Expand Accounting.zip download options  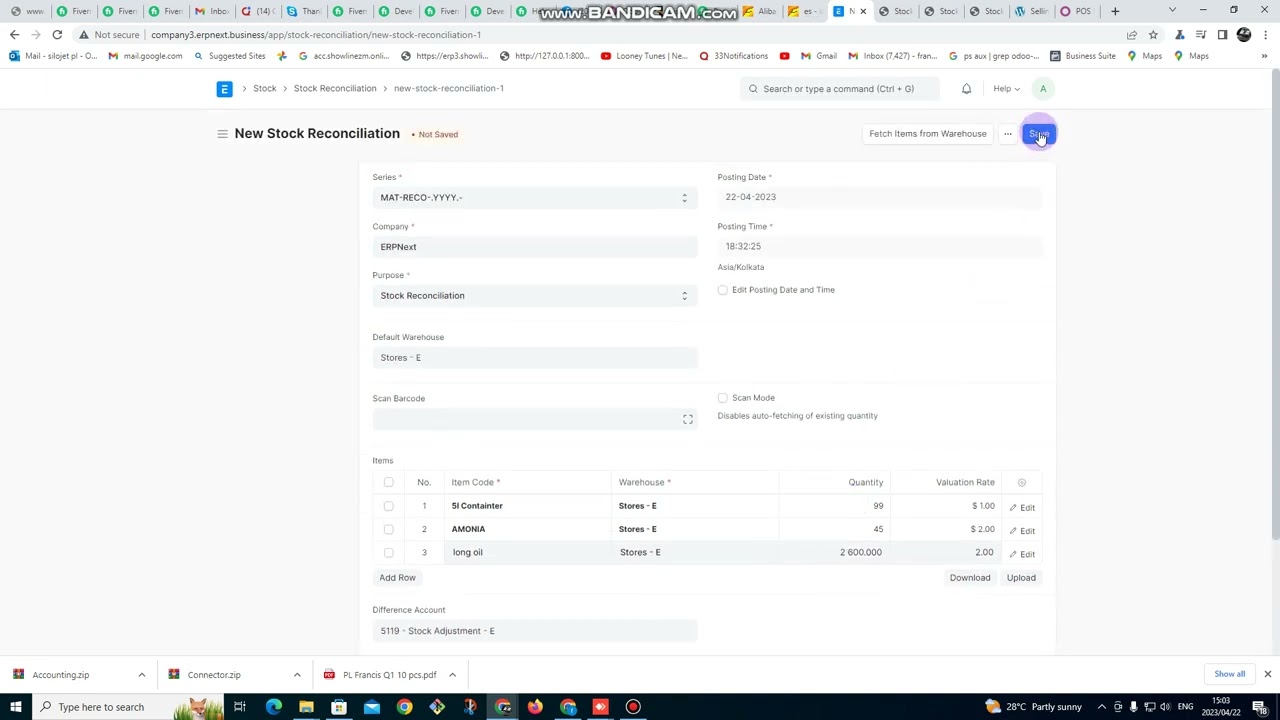(x=141, y=675)
